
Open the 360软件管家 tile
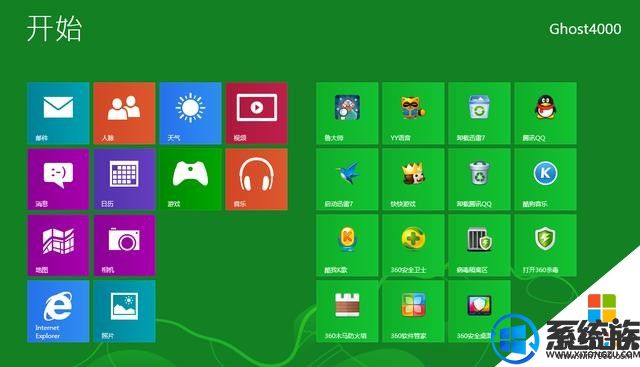coord(413,311)
